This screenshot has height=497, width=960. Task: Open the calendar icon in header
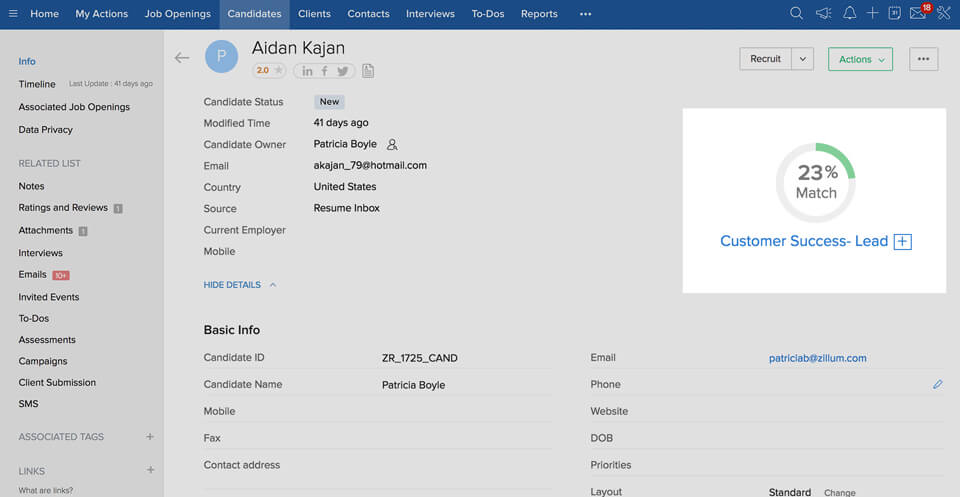click(894, 14)
